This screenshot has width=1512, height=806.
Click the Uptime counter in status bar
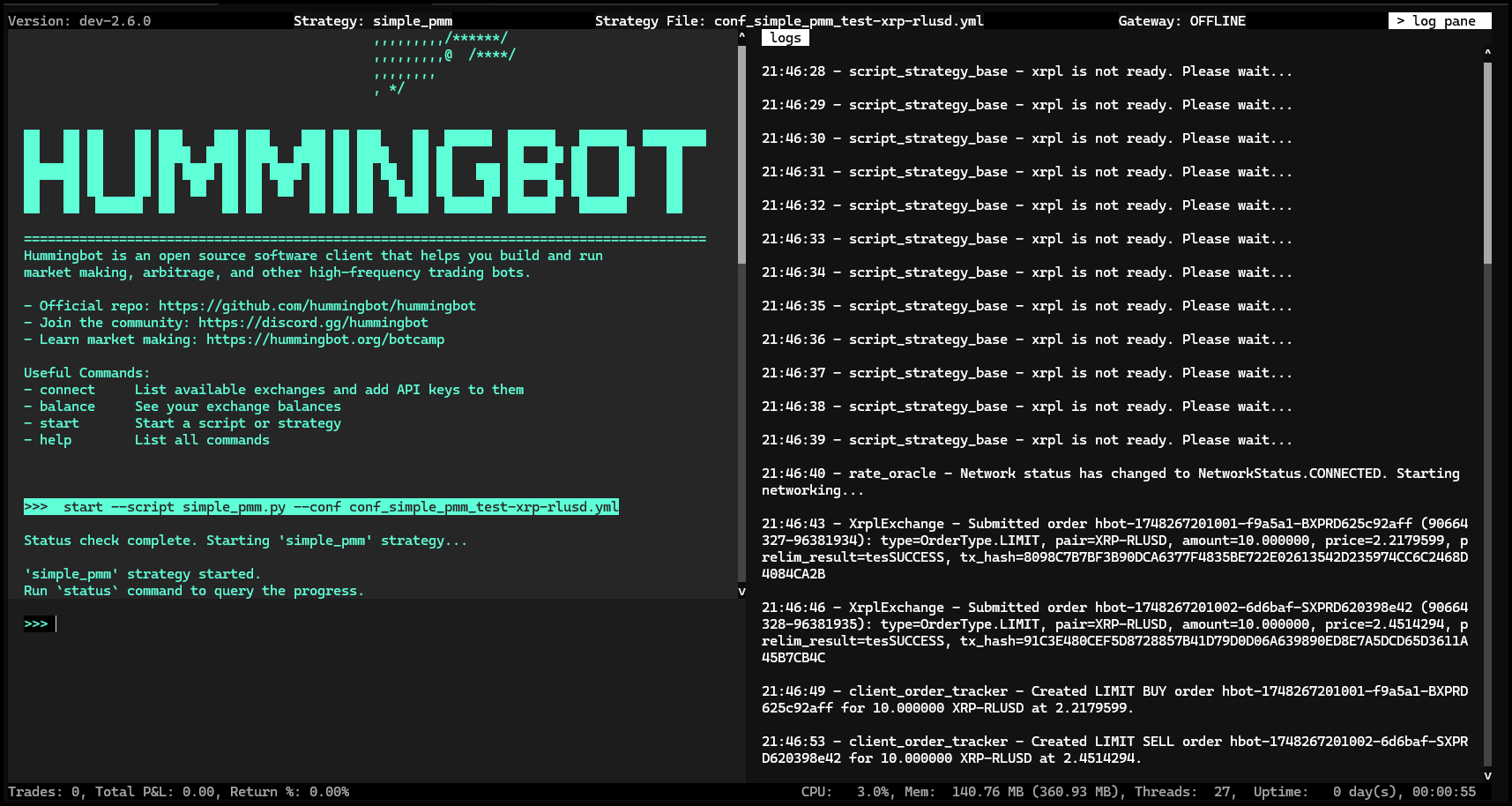[x=1364, y=792]
